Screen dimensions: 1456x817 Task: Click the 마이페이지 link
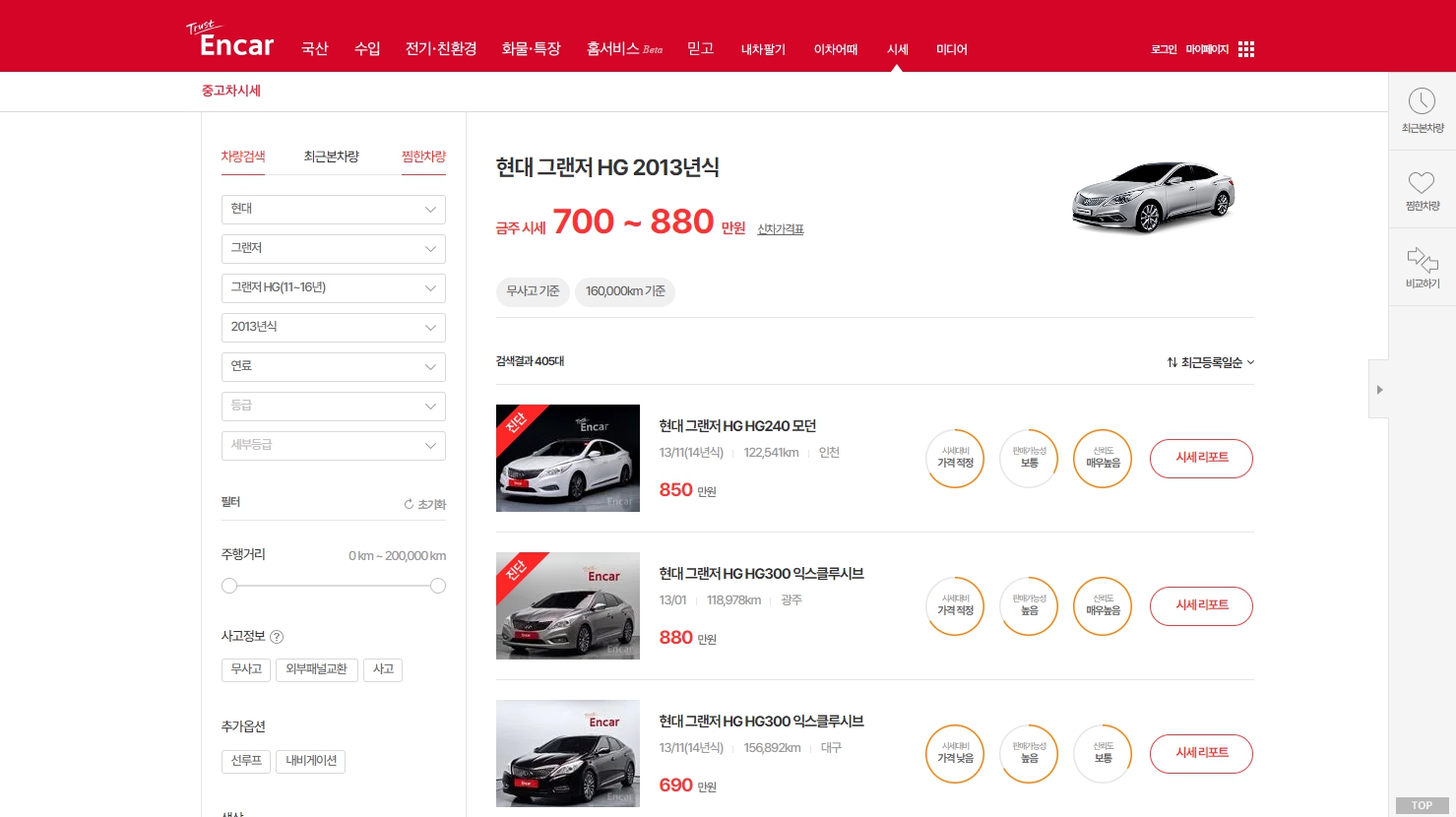[x=1207, y=49]
